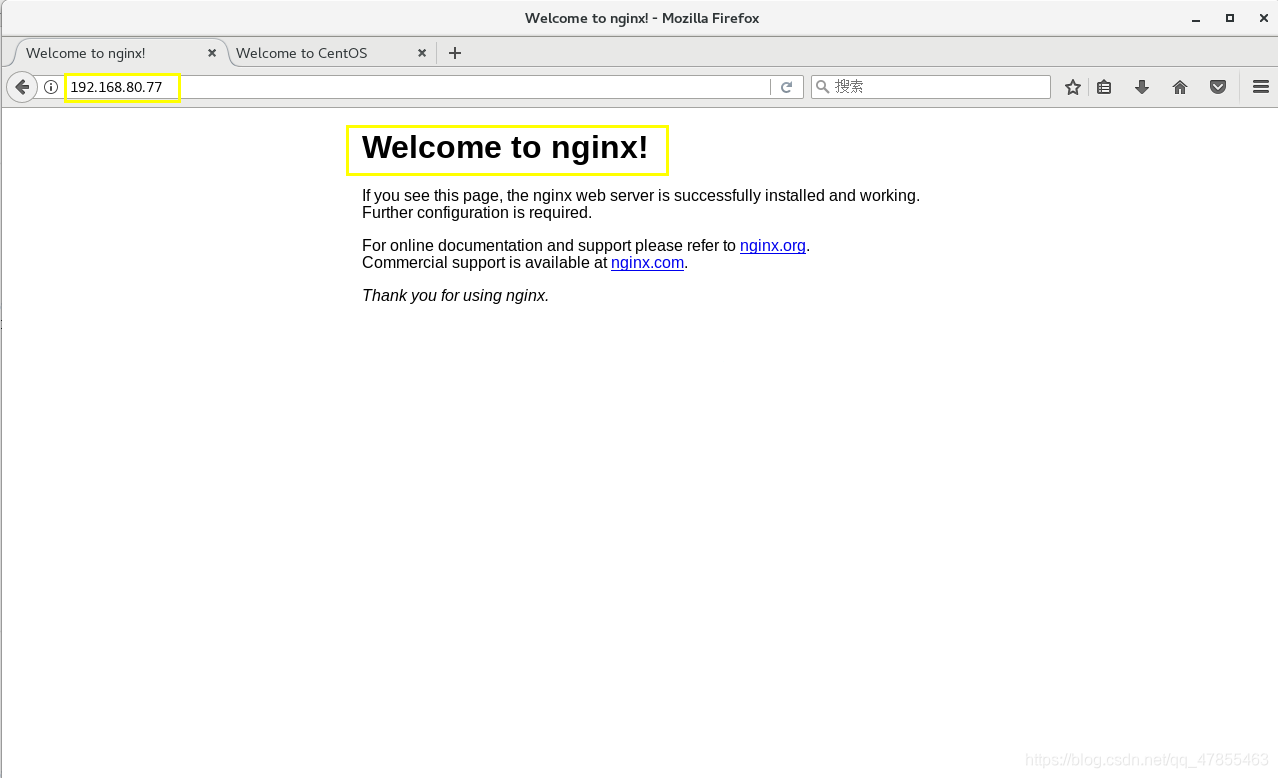Minimize the Firefox window

click(1196, 18)
